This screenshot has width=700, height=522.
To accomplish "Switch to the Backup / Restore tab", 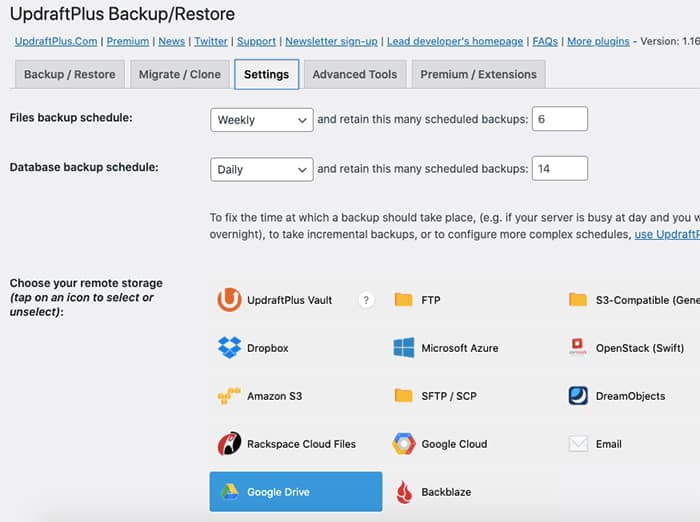I will point(70,74).
